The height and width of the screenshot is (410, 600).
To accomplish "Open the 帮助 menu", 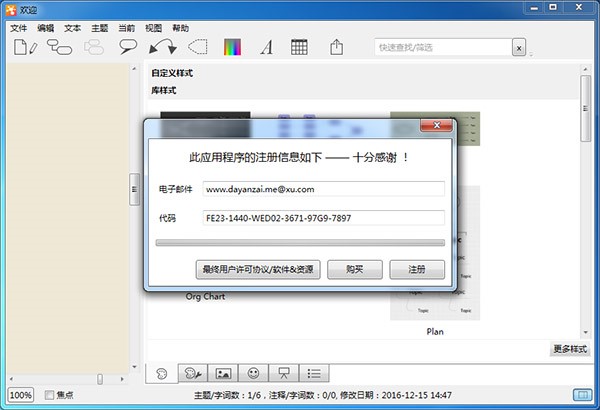I will [x=181, y=28].
